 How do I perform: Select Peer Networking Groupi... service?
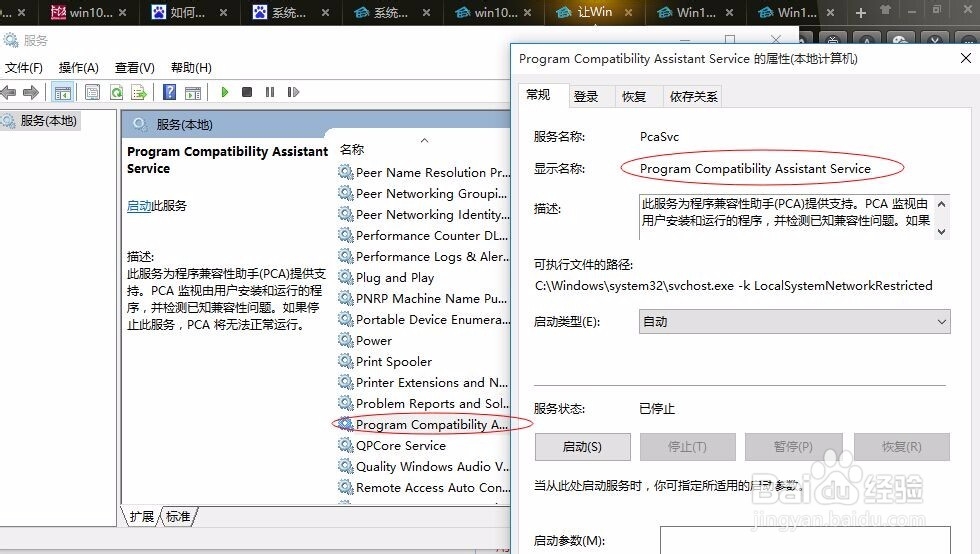pos(424,193)
